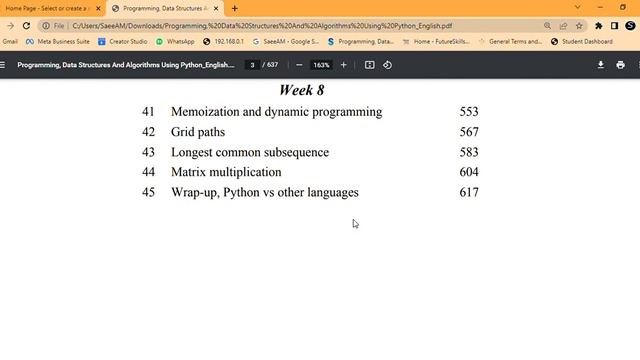Share this page via share icon
Screen dimensions: 640x360
pos(563,26)
